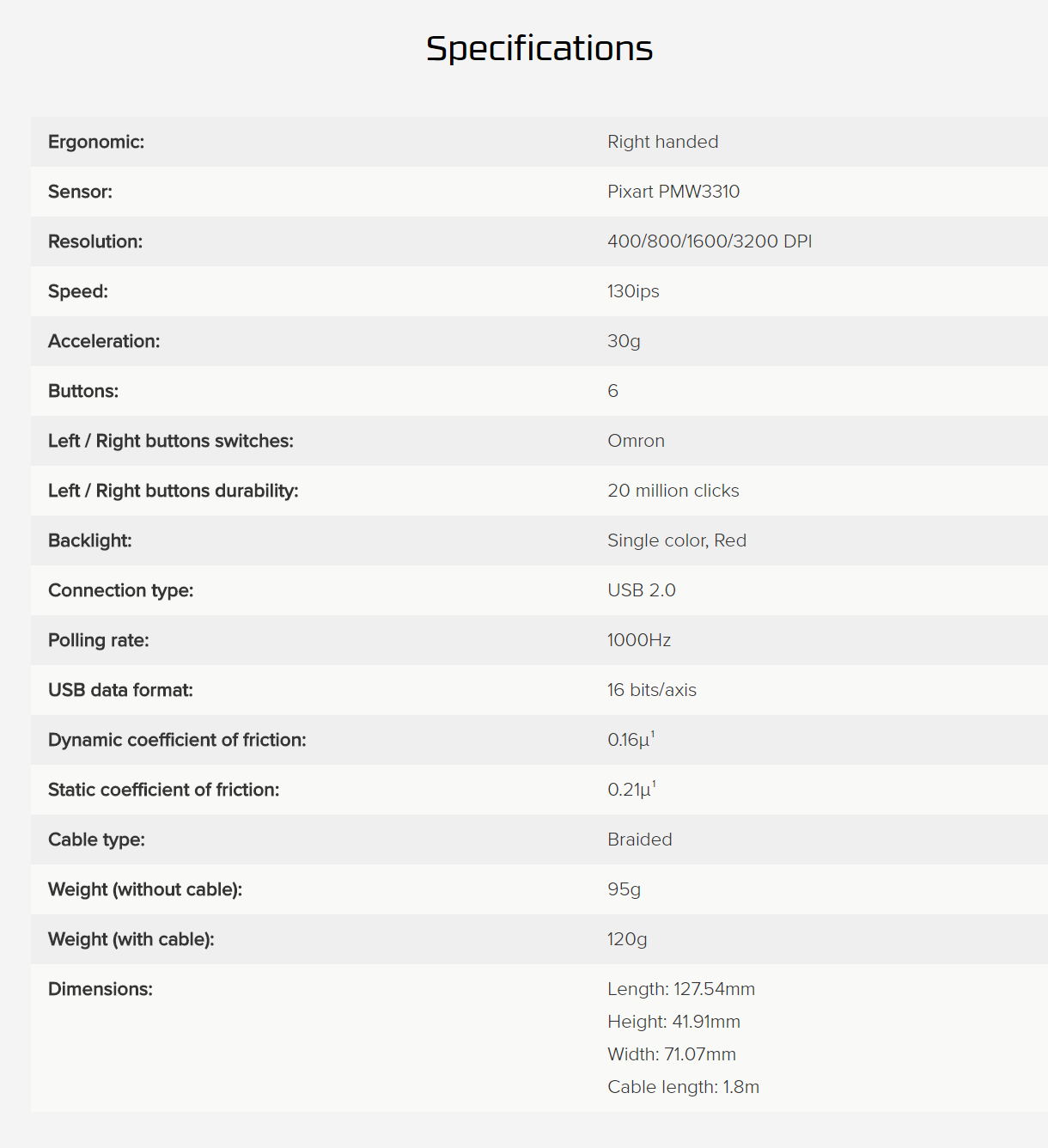Click the USB data format label
The image size is (1048, 1148).
click(120, 690)
